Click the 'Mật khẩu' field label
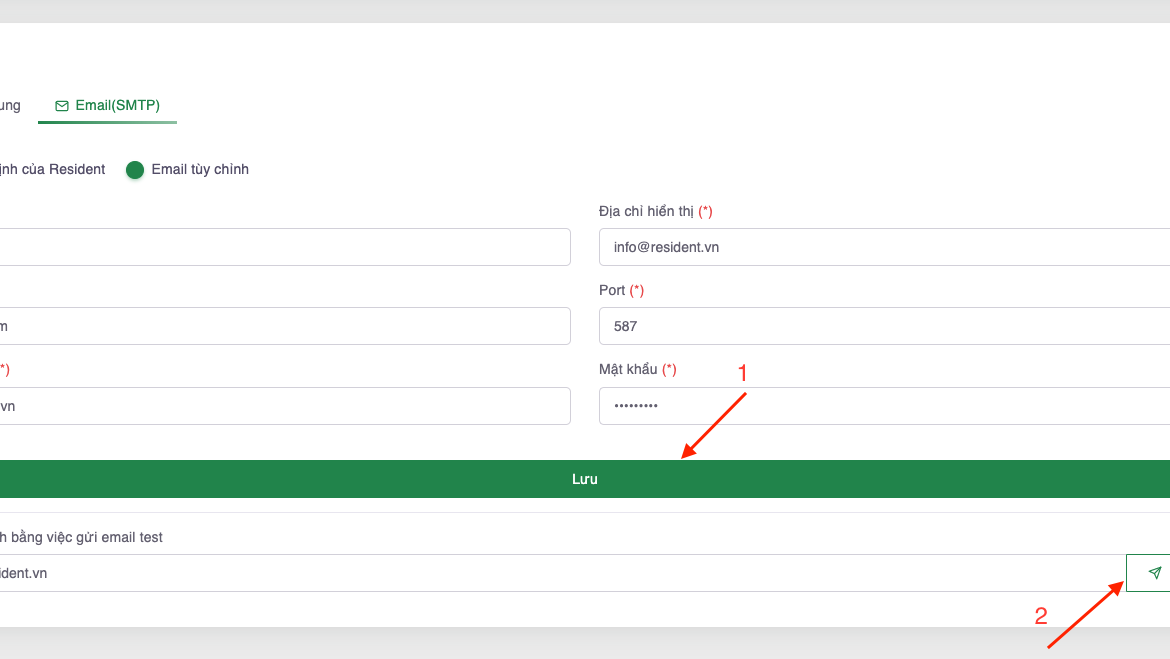The width and height of the screenshot is (1170, 659). 628,370
